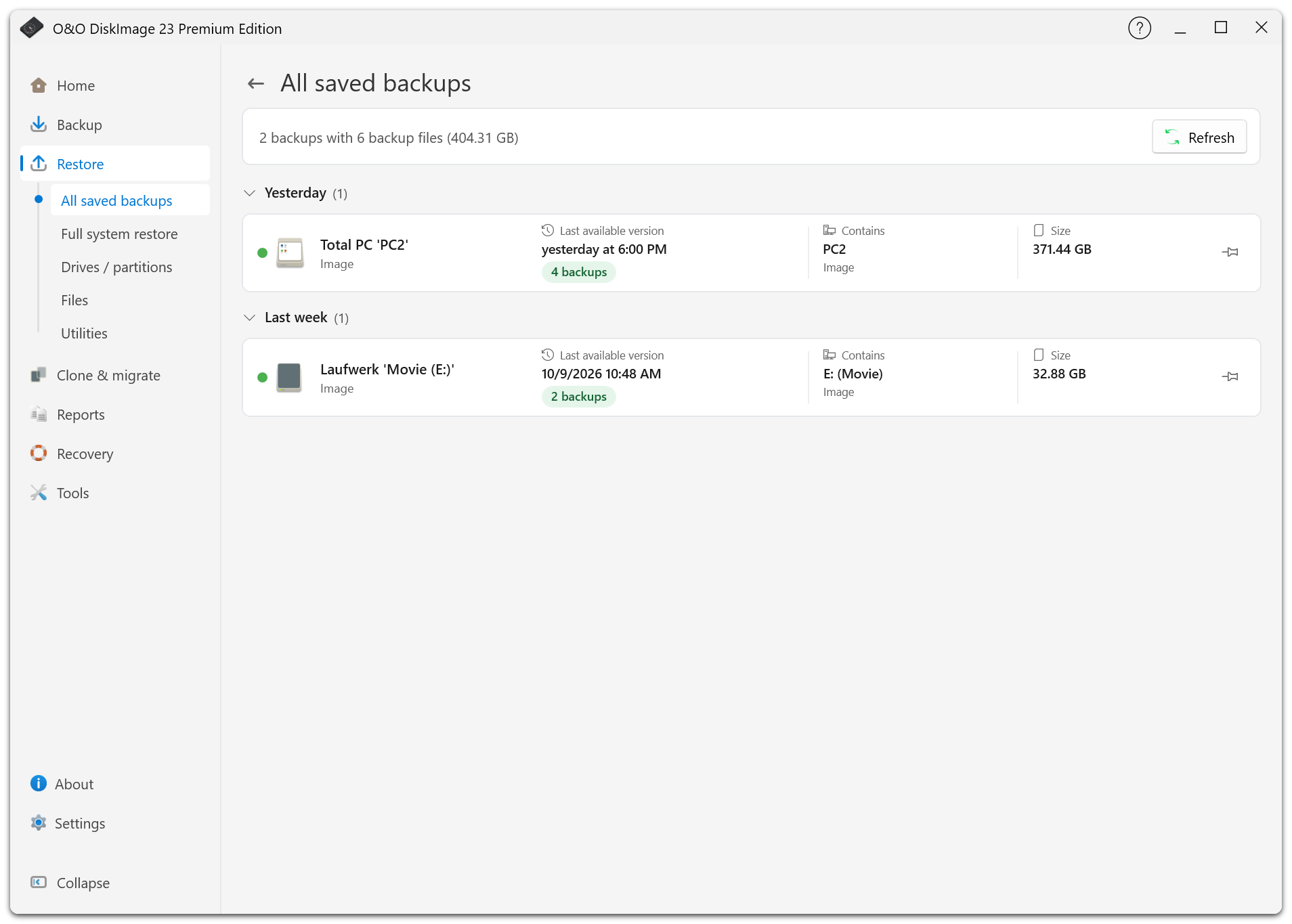
Task: Click the Reports document icon
Action: coord(39,414)
